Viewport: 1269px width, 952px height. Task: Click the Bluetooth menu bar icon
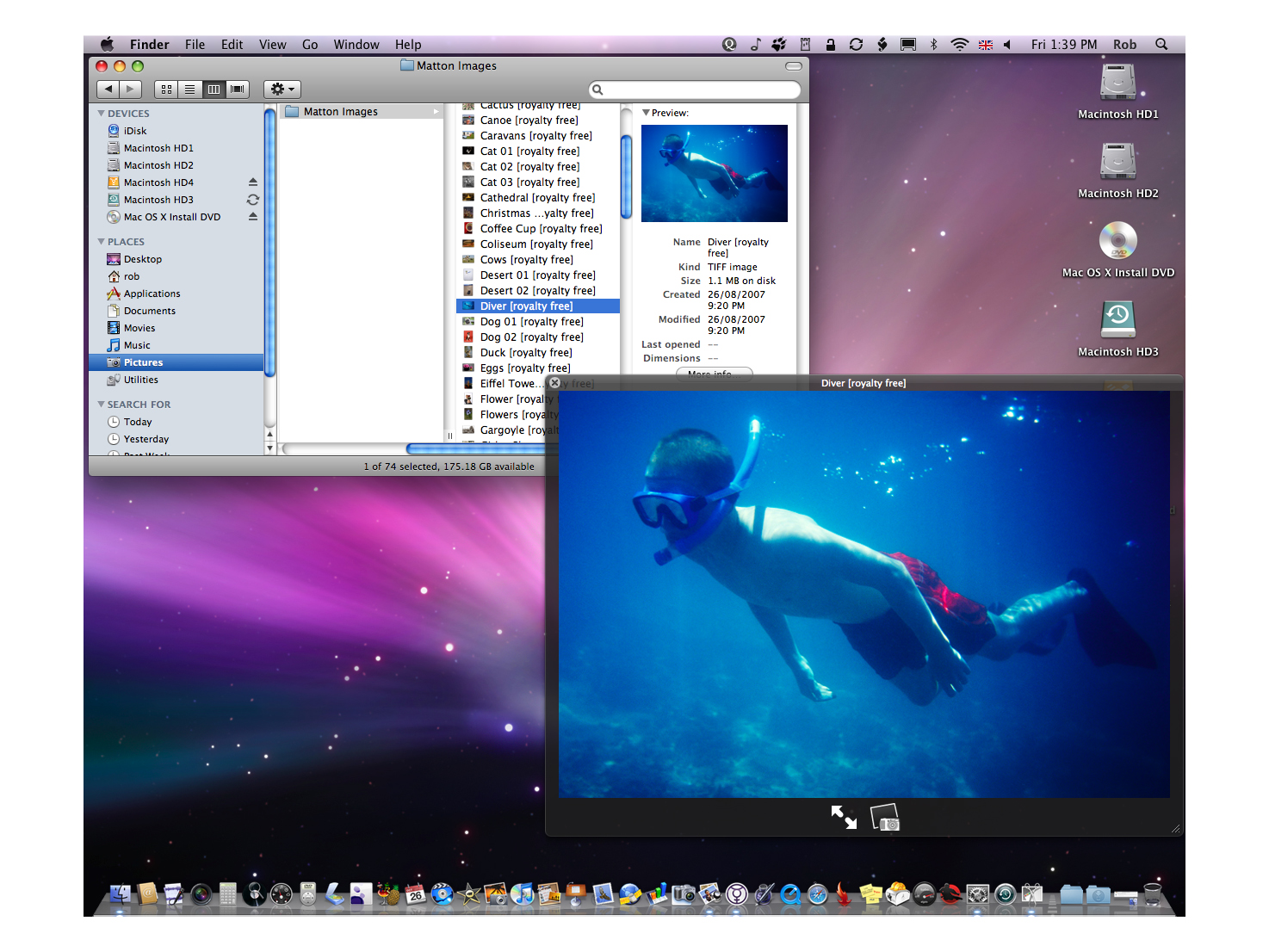coord(933,45)
